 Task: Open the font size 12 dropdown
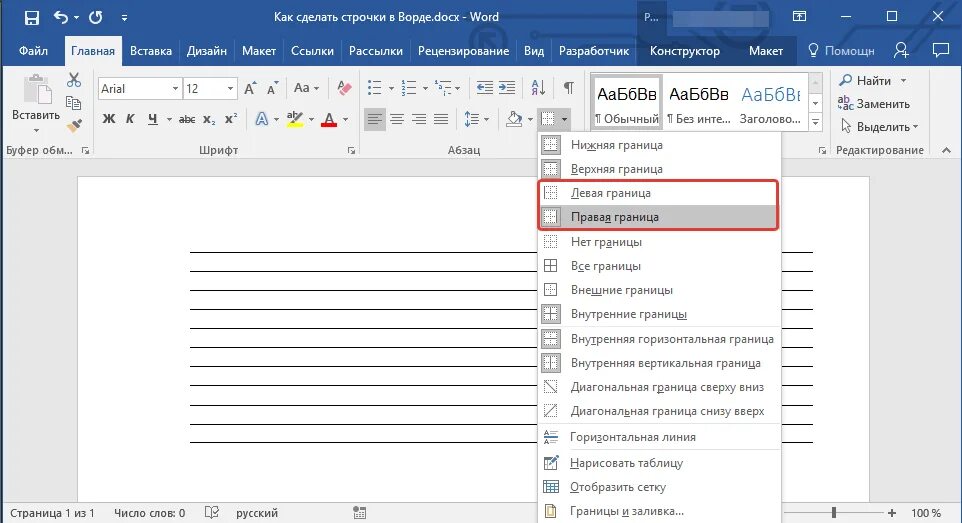pos(230,88)
